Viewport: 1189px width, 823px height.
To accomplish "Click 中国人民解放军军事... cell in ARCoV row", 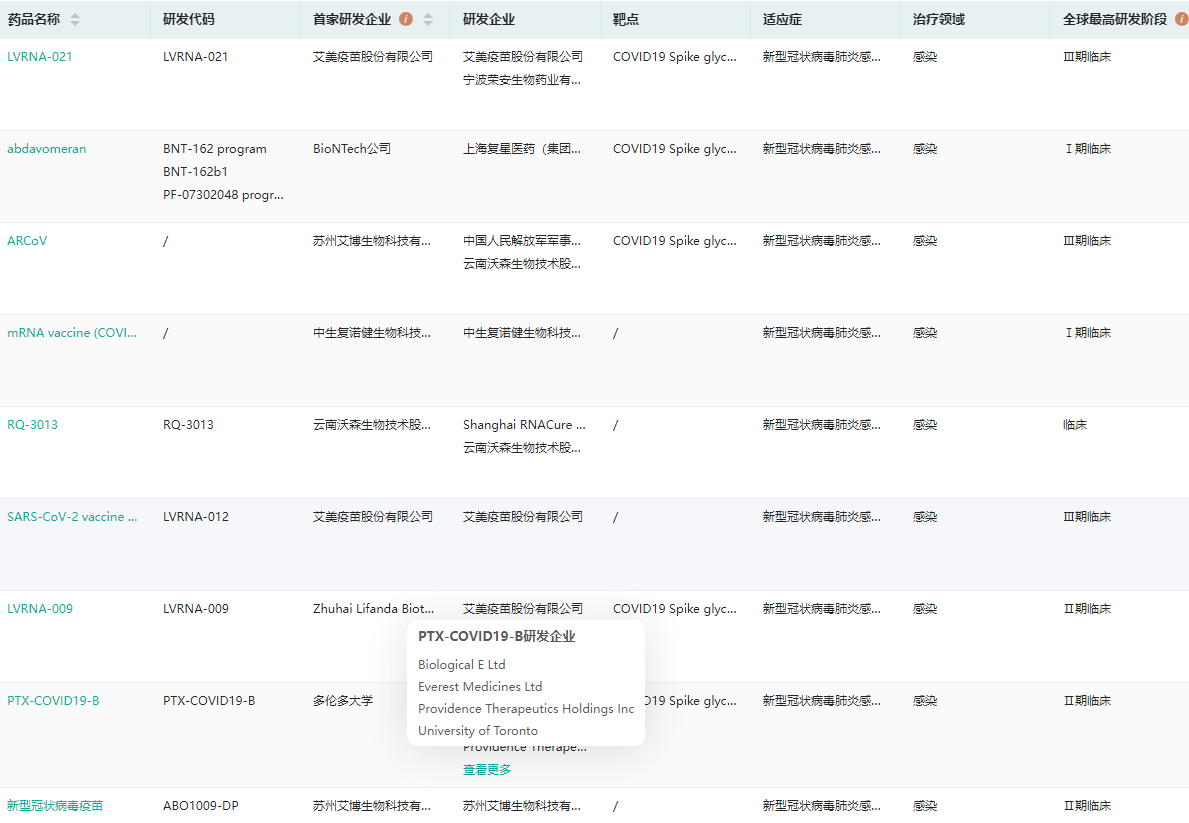I will pyautogui.click(x=522, y=240).
